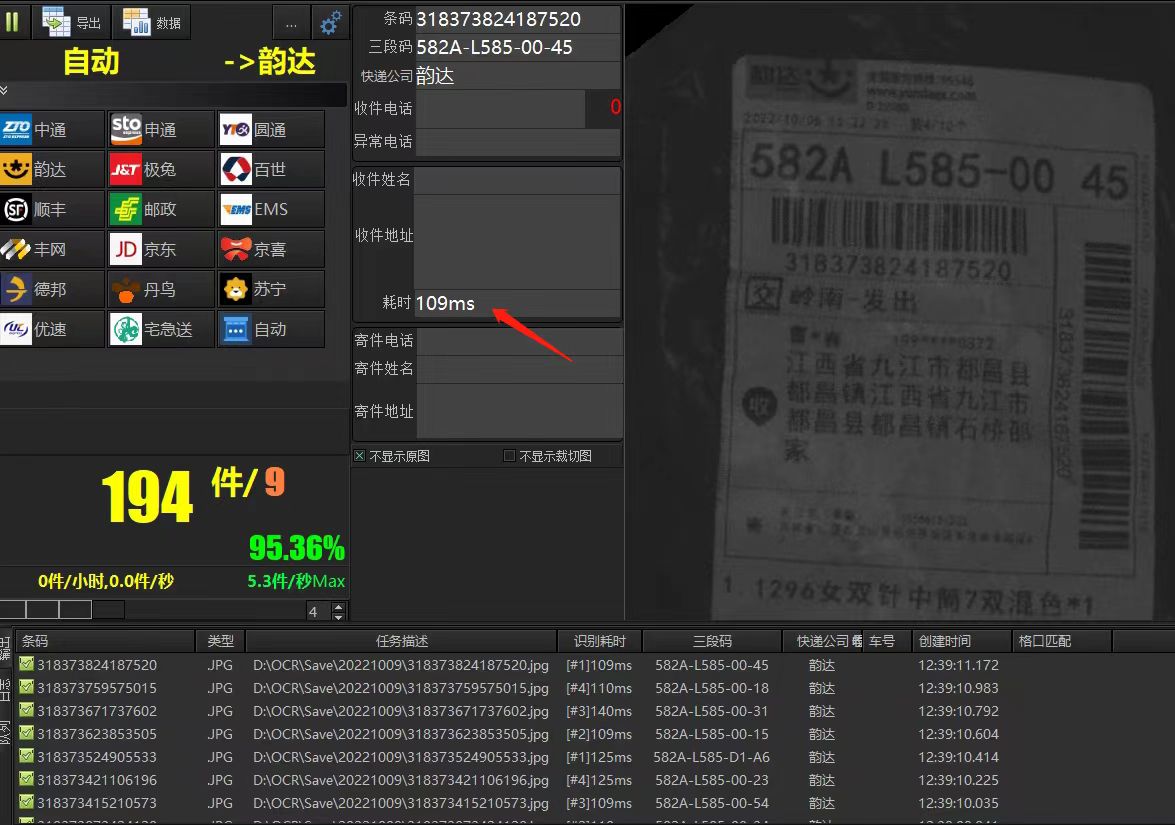The image size is (1175, 825).
Task: Click the 95.36% recognition rate
Action: click(x=297, y=548)
